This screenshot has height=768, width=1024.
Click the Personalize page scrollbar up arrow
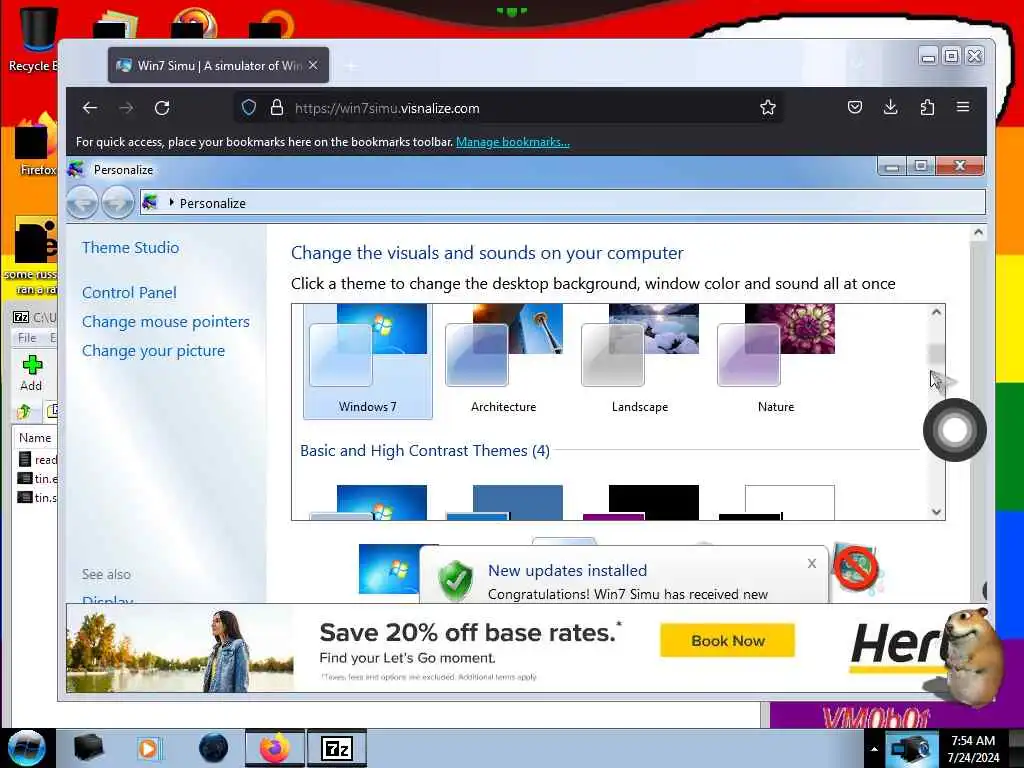click(978, 232)
